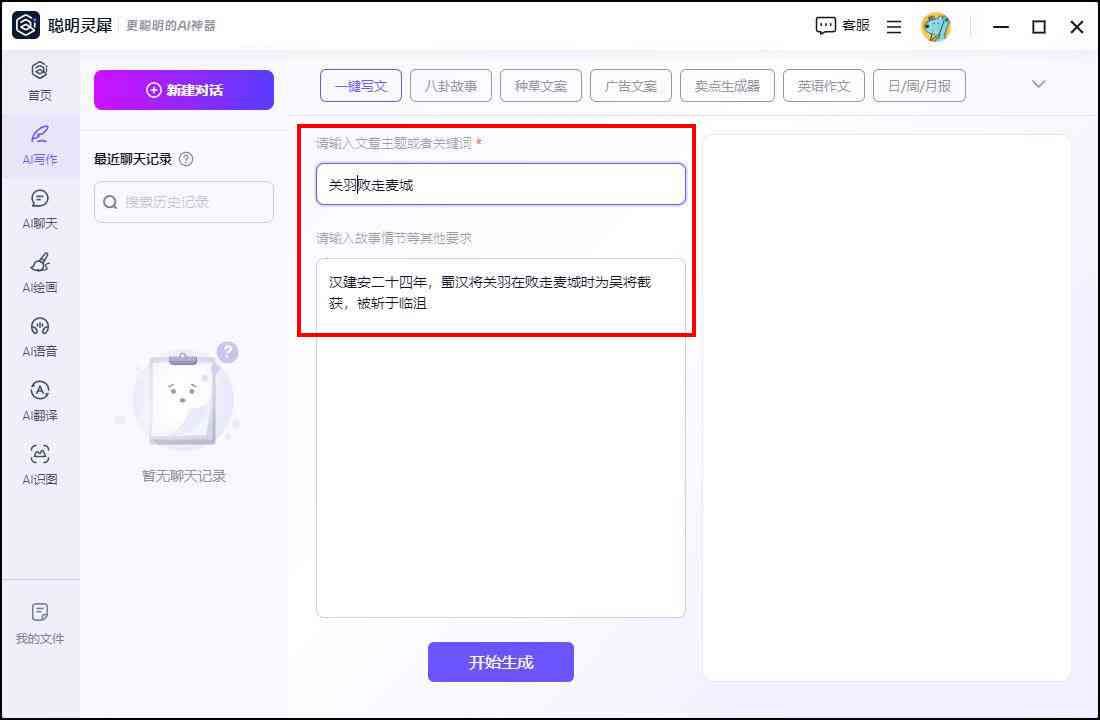
Task: Open the 广告文案 tab
Action: click(631, 86)
